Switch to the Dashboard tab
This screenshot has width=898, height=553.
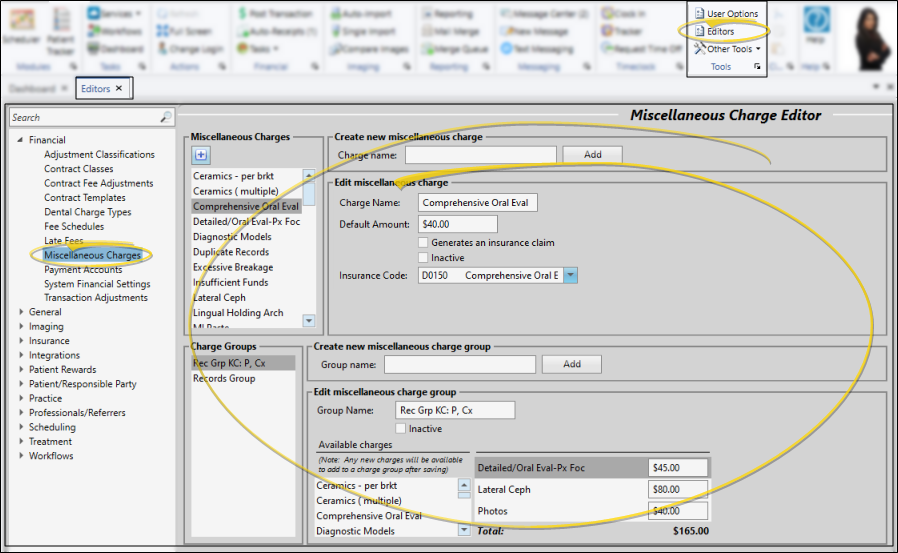(x=31, y=89)
